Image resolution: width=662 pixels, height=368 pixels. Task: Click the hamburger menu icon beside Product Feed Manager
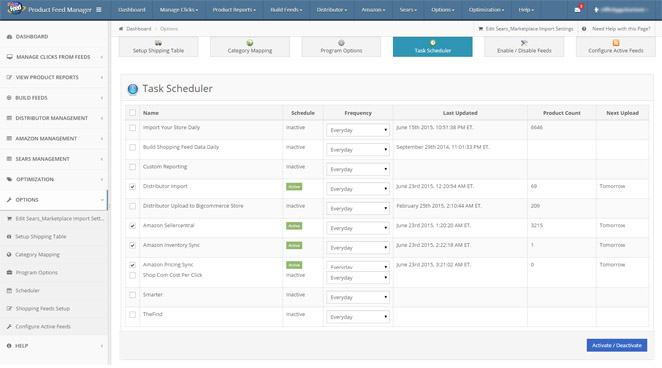99,10
